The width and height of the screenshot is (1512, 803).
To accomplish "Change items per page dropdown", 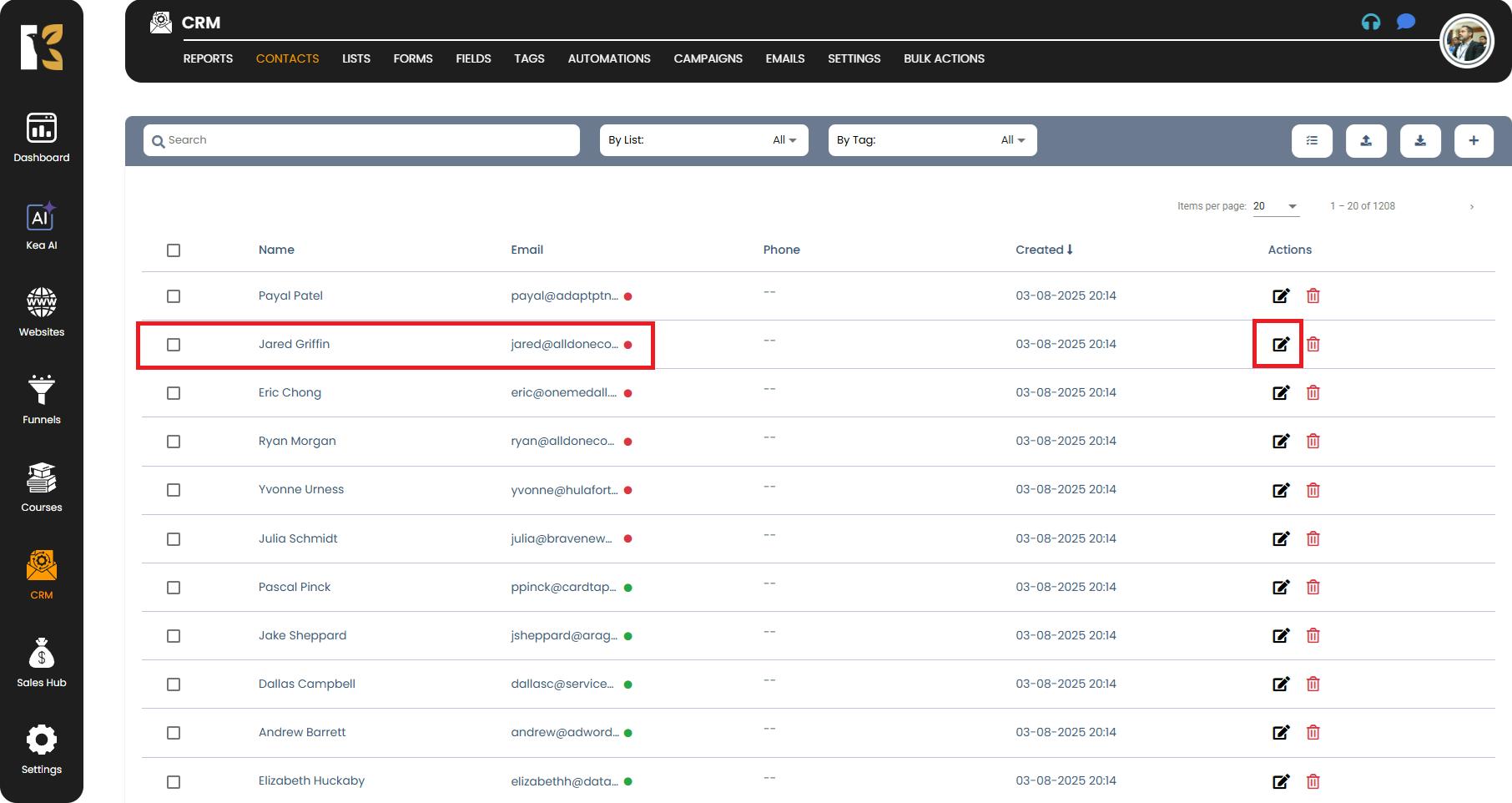I will click(x=1276, y=206).
